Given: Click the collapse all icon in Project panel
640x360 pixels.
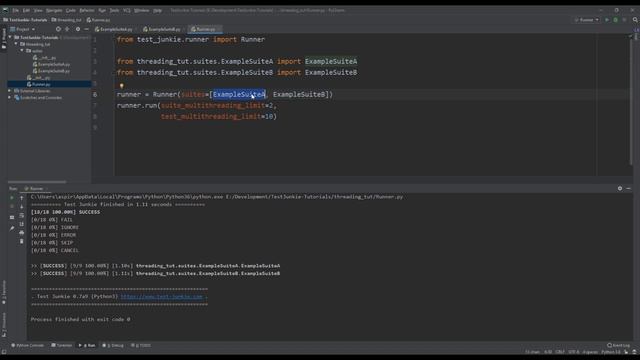Looking at the screenshot, I should [67, 29].
